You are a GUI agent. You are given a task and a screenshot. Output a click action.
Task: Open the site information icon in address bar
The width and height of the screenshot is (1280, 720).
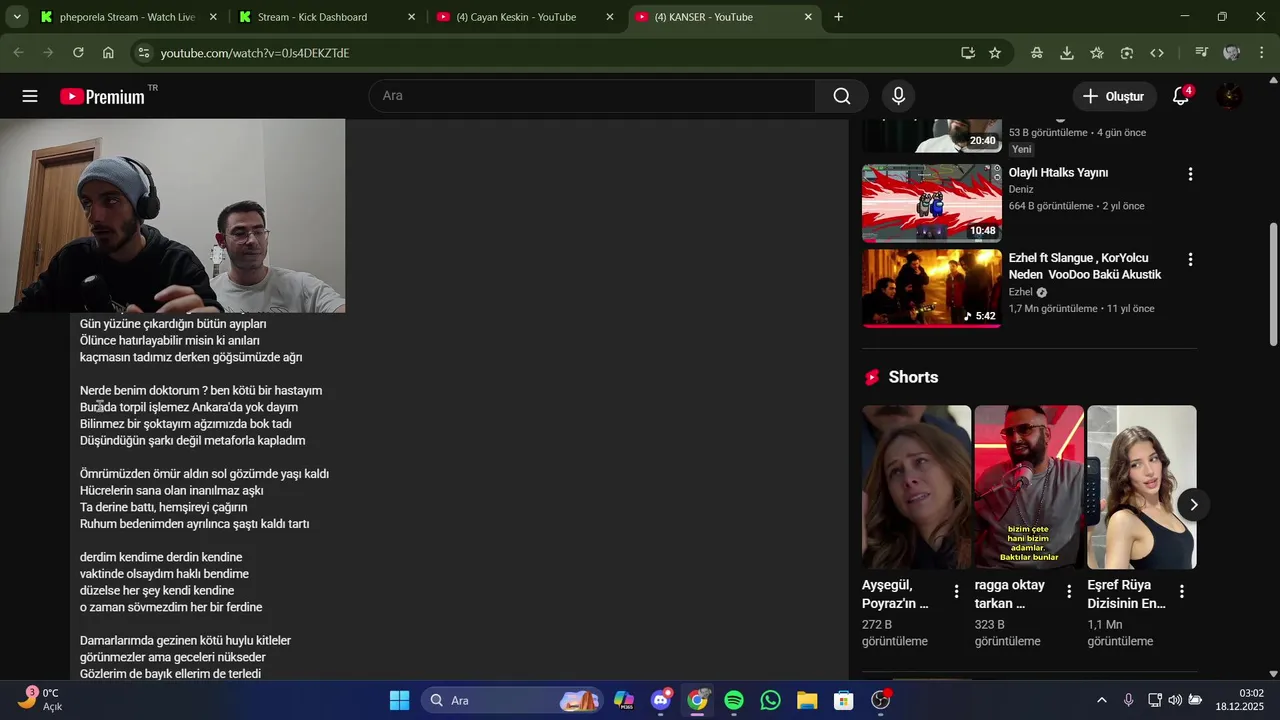click(143, 53)
